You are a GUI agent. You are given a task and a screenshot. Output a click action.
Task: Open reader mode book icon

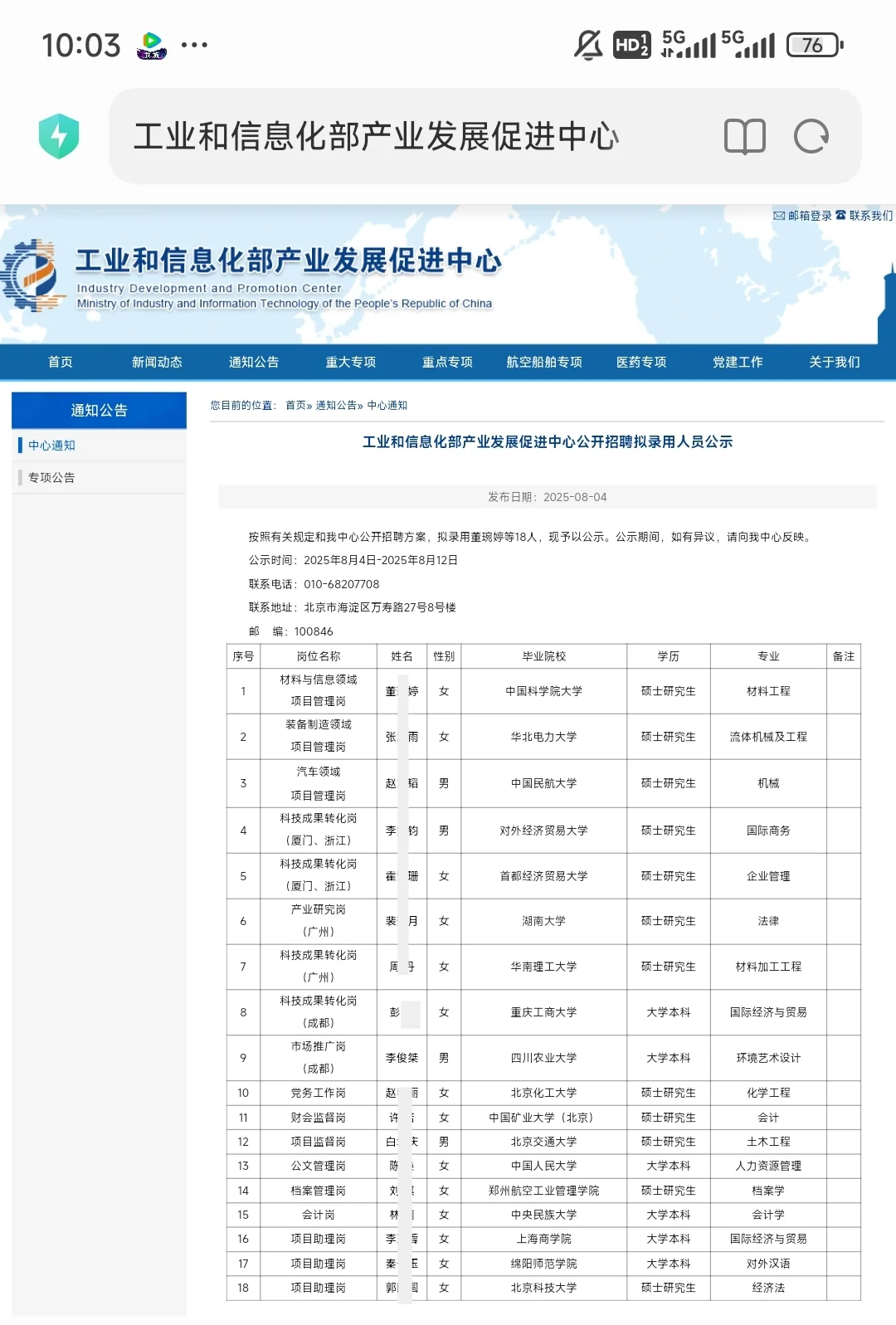(744, 136)
